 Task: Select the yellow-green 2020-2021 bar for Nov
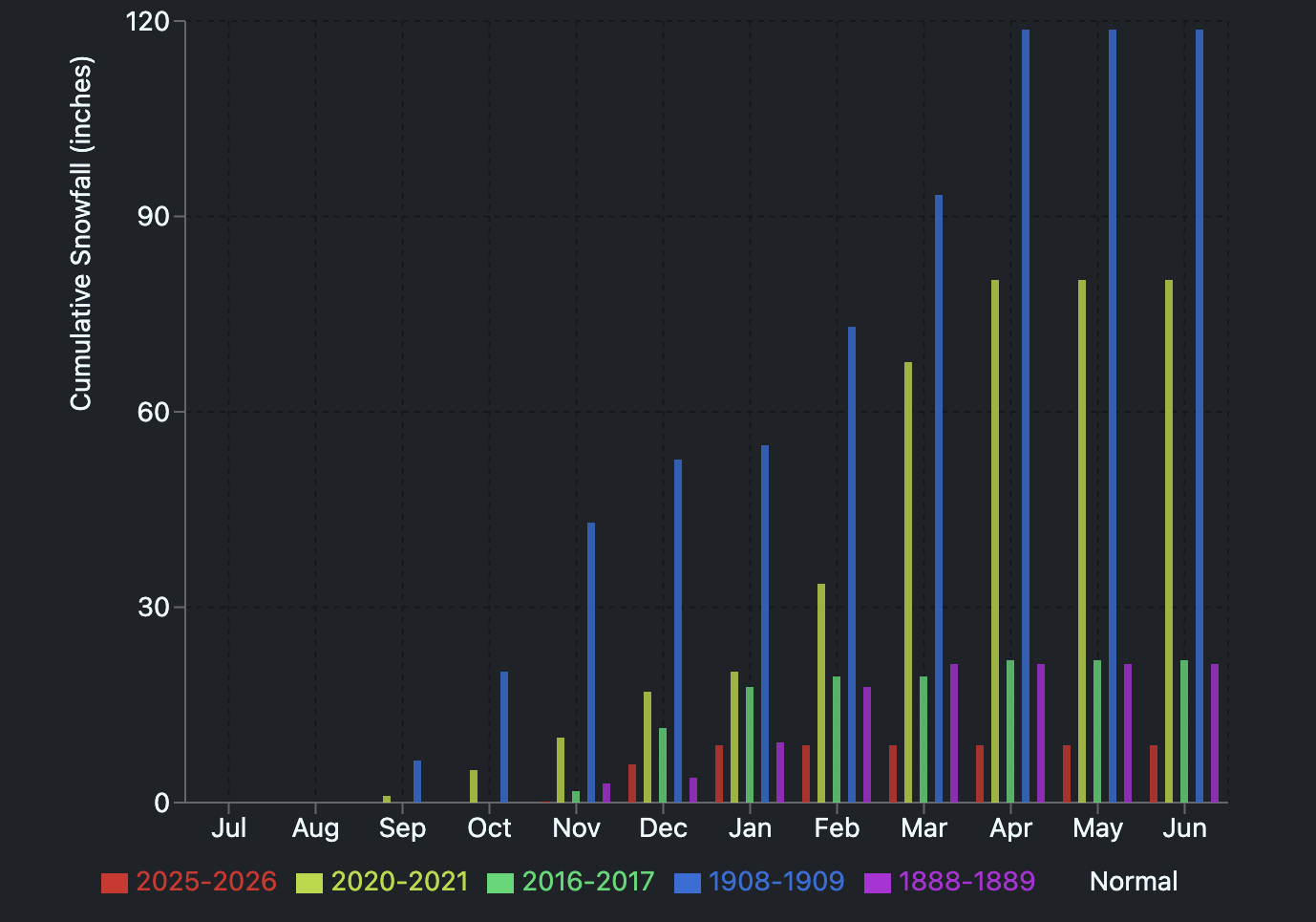coord(561,770)
